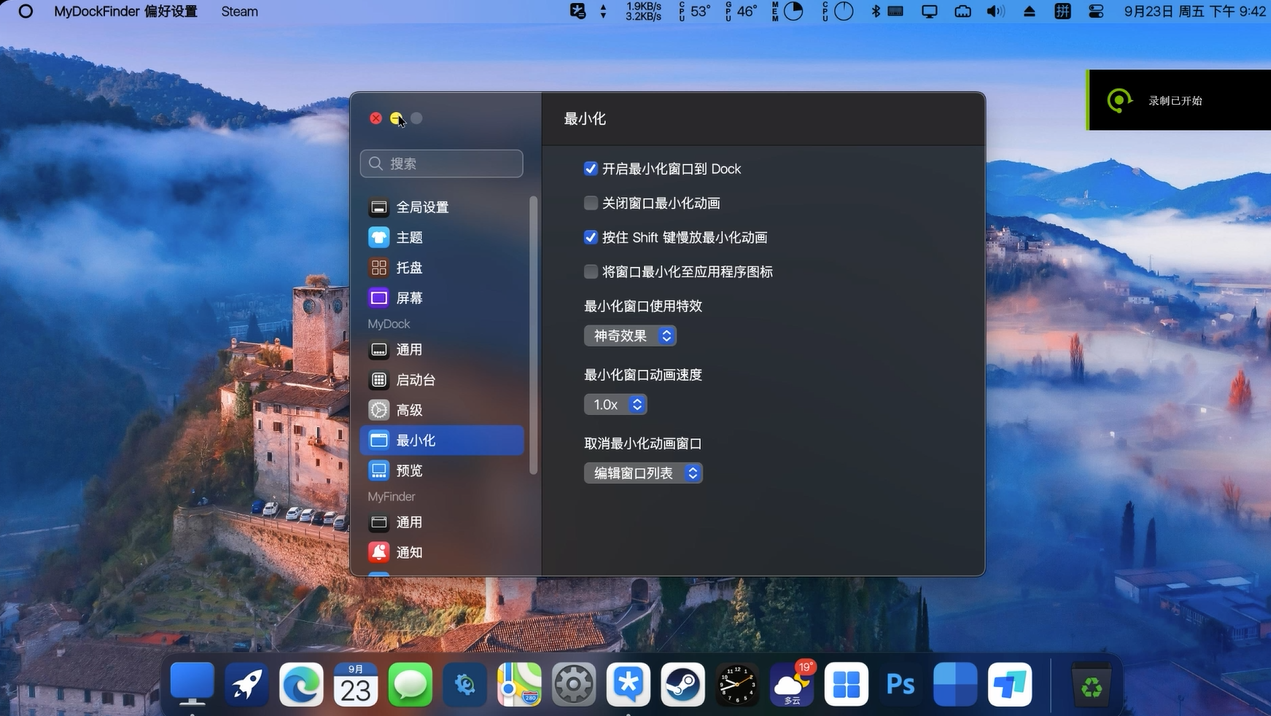Open the Steam menu in menu bar
This screenshot has width=1271, height=716.
click(239, 12)
